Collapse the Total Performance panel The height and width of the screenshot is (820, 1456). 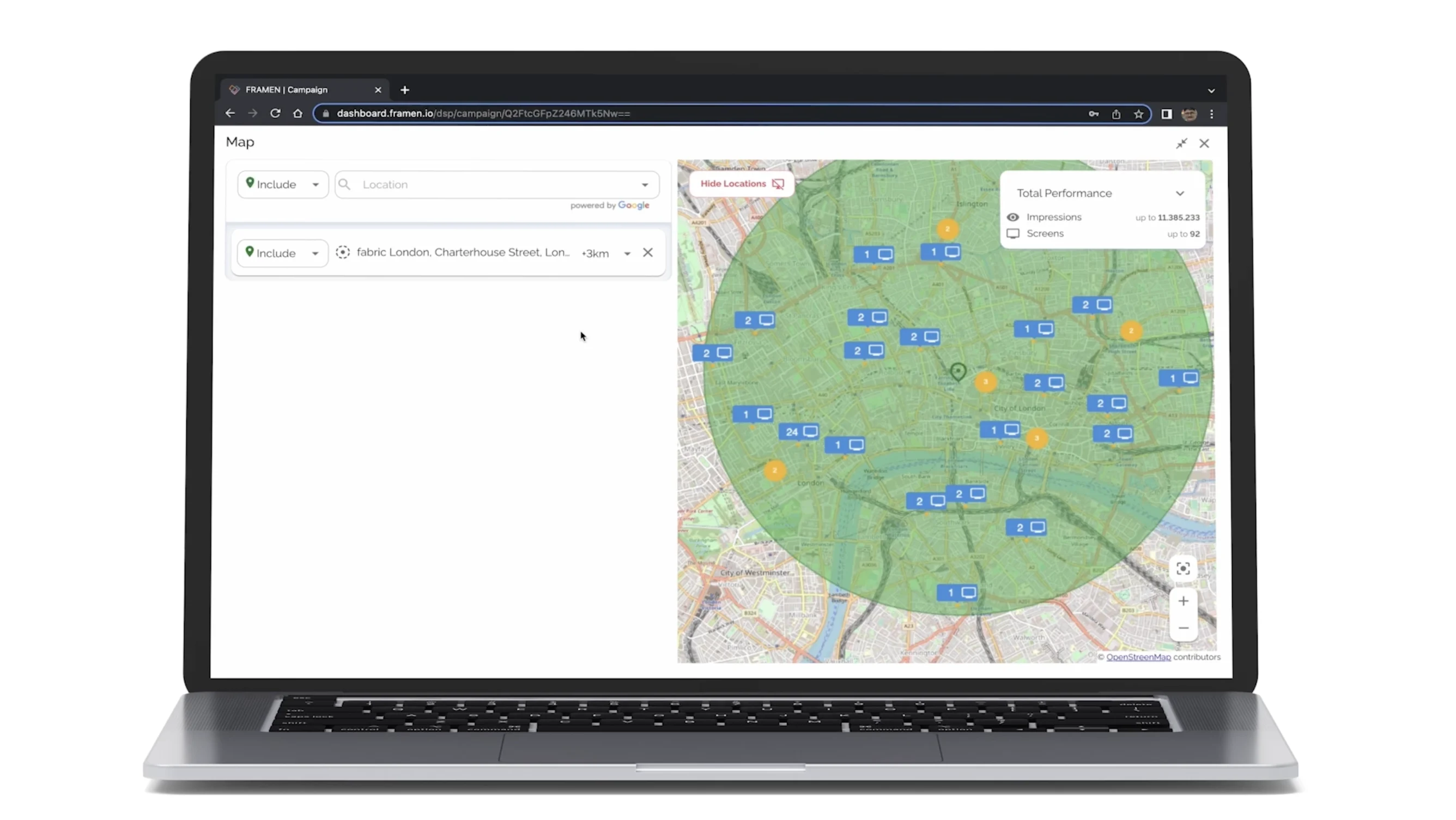tap(1180, 194)
